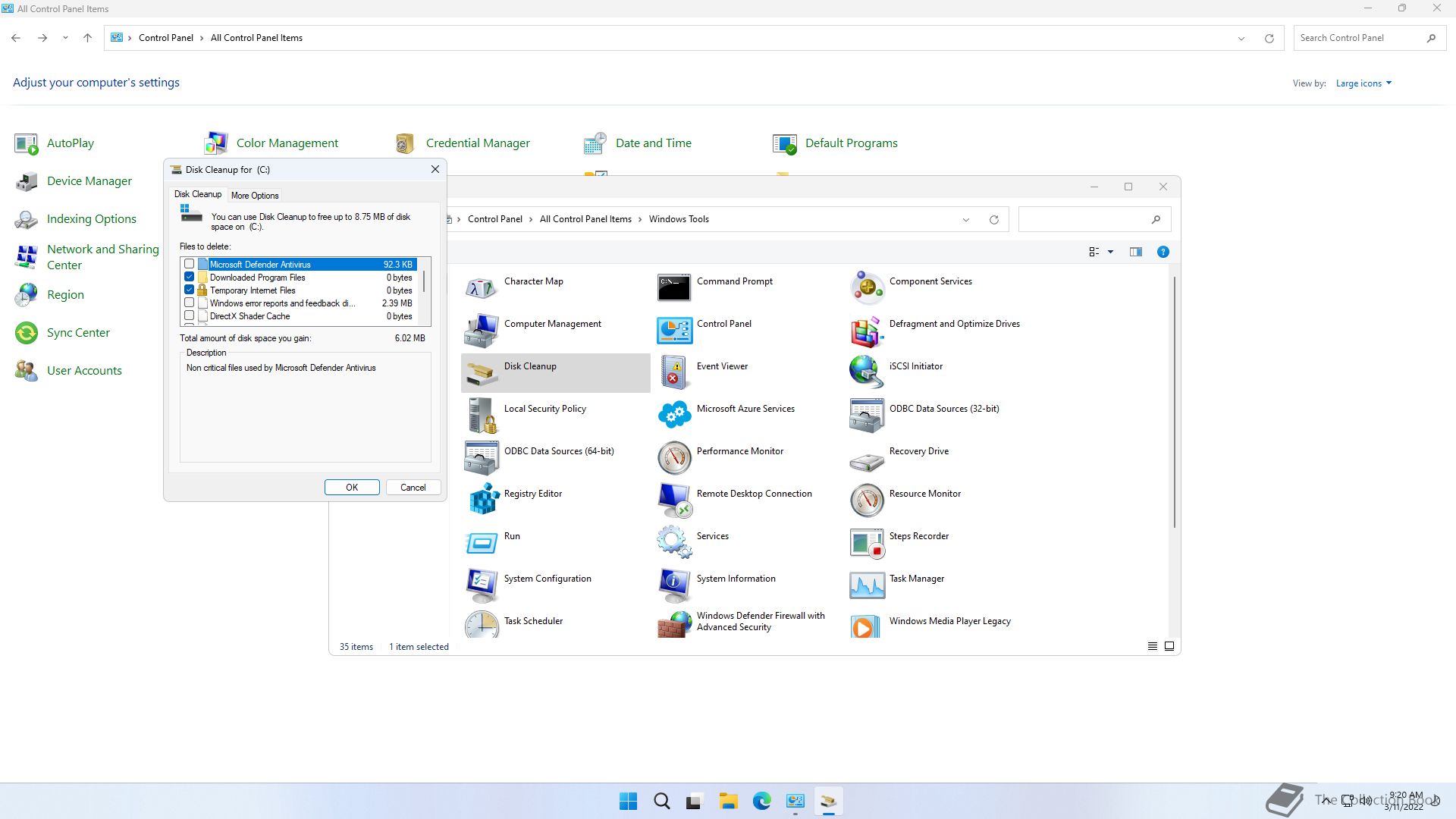The height and width of the screenshot is (819, 1456).
Task: Refresh the Windows Tools window
Action: click(993, 220)
